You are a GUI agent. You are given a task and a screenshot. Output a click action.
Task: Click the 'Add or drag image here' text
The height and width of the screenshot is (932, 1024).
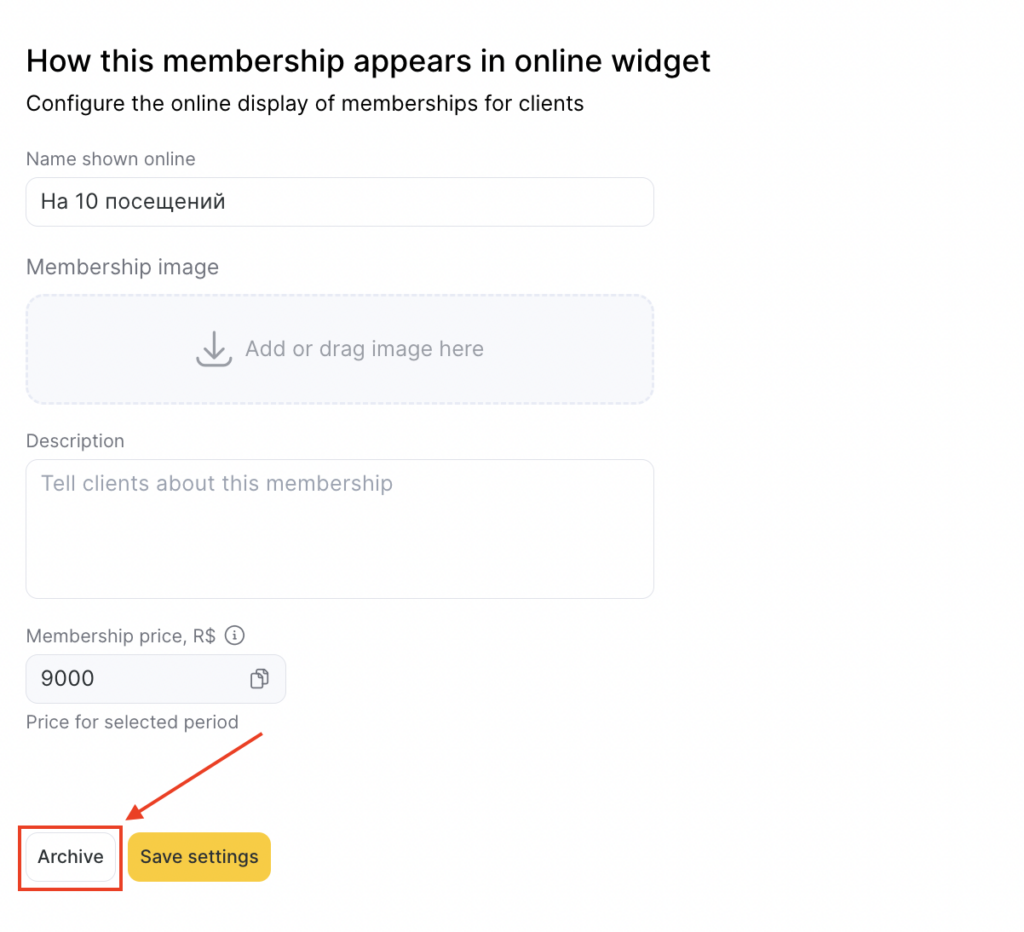[x=364, y=349]
